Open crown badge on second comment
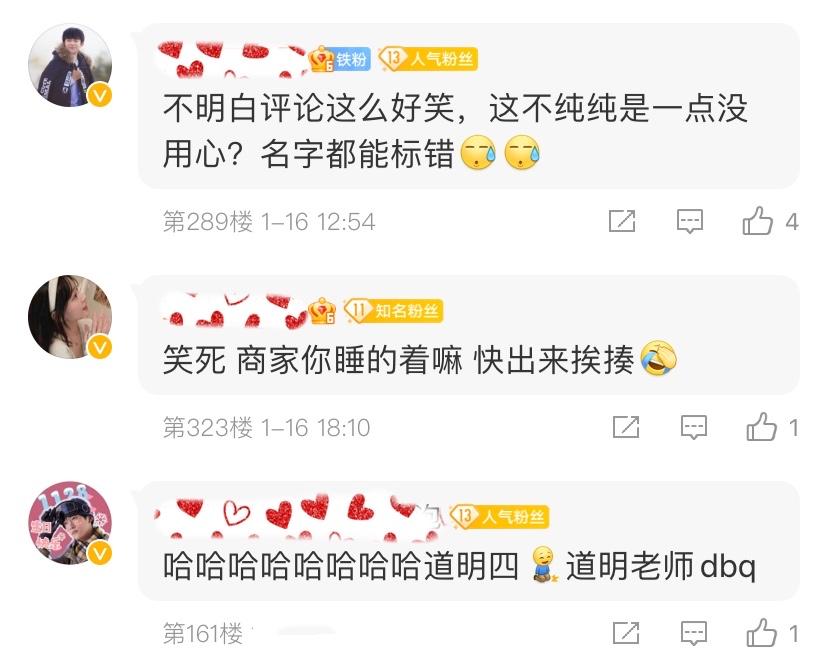The image size is (828, 662). 322,311
